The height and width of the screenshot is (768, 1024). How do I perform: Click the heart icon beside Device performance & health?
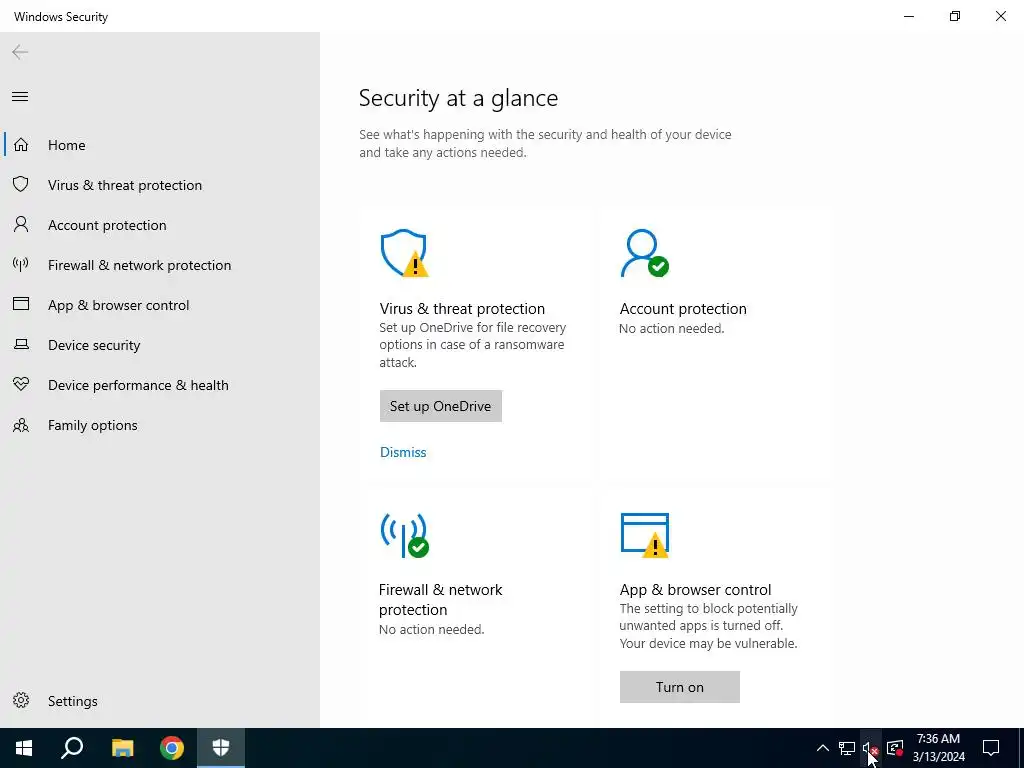21,384
